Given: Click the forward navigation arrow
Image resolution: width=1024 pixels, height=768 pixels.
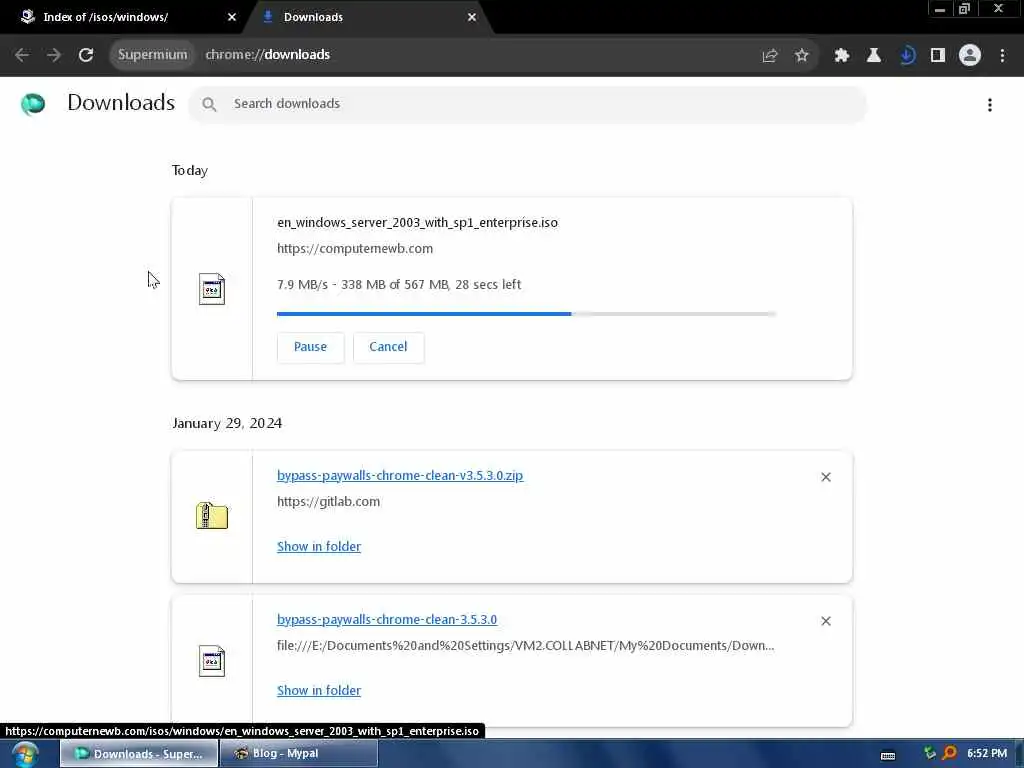Looking at the screenshot, I should tap(54, 55).
